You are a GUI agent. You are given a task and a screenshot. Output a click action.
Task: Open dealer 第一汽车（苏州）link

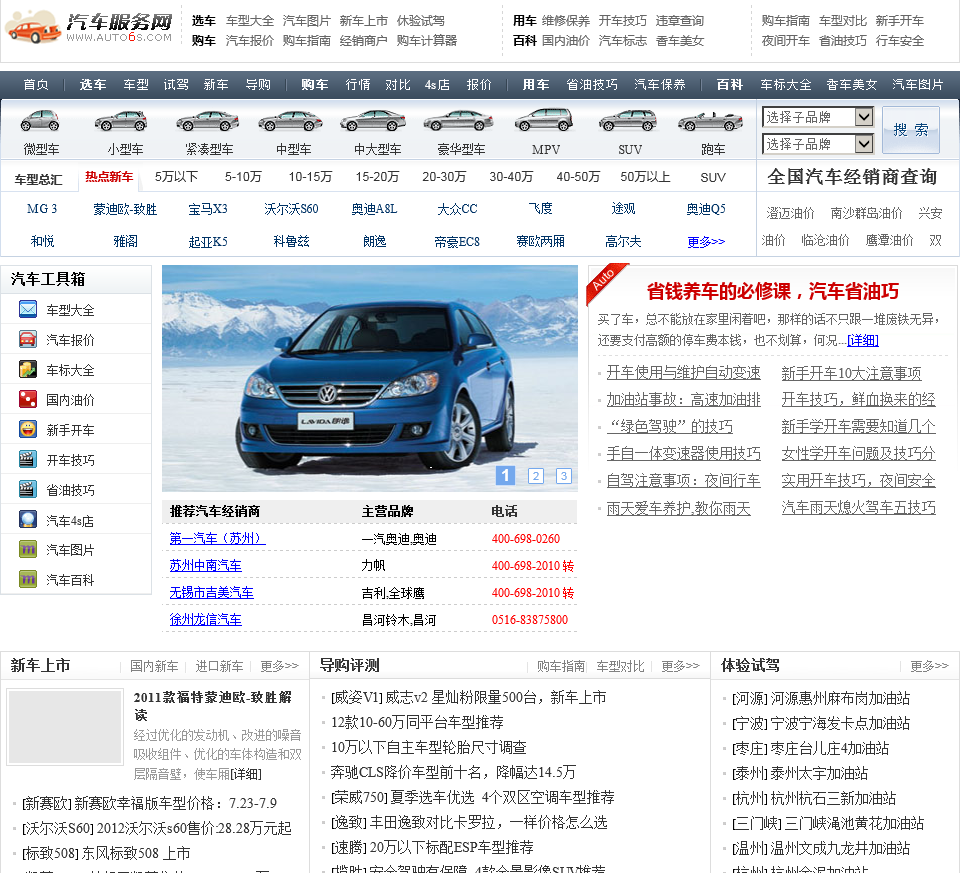217,539
